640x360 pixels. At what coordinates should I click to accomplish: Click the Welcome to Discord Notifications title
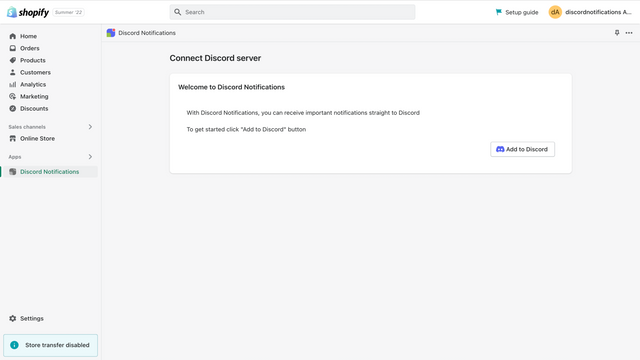point(231,87)
